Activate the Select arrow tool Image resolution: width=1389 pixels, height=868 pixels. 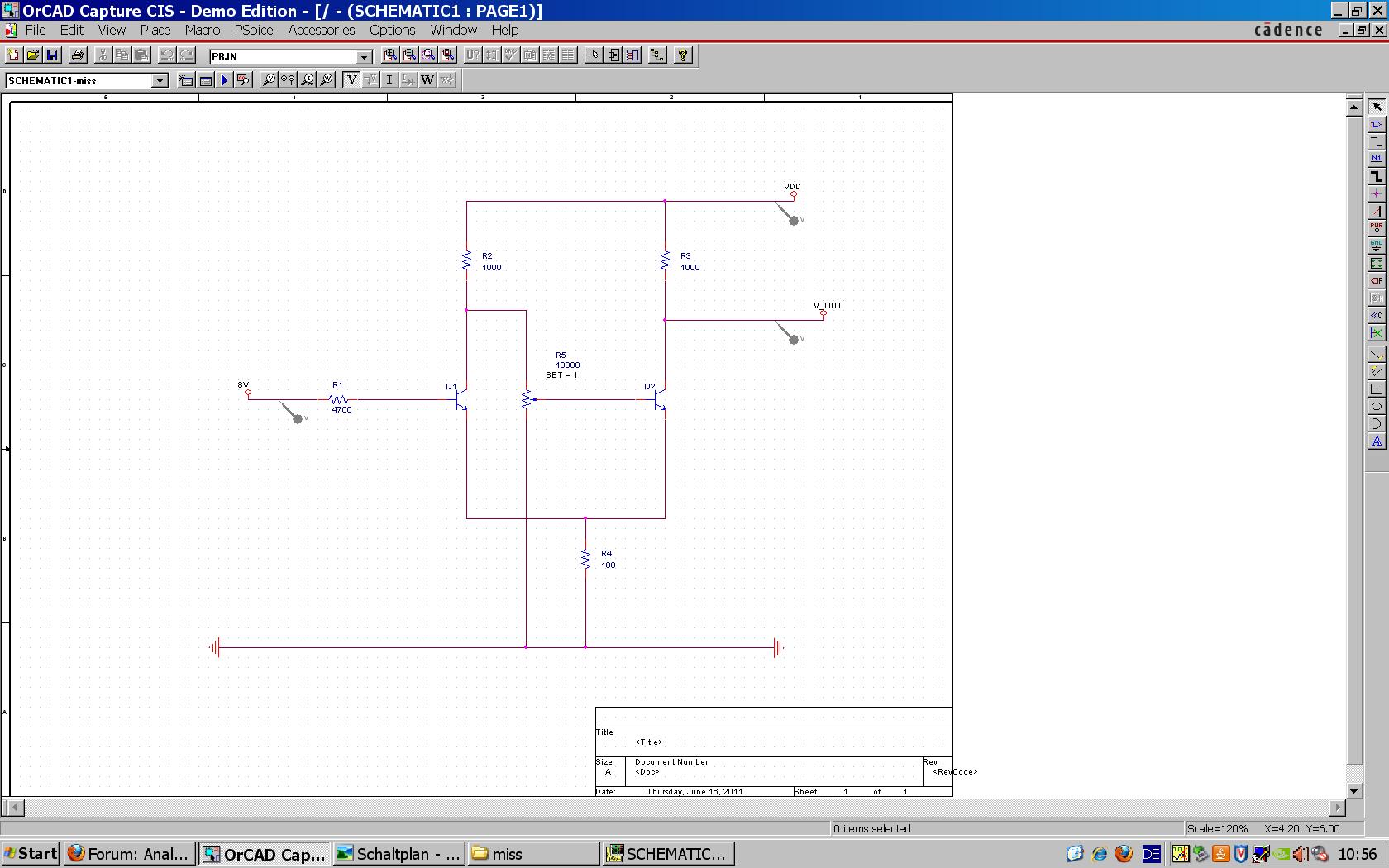pyautogui.click(x=1377, y=107)
